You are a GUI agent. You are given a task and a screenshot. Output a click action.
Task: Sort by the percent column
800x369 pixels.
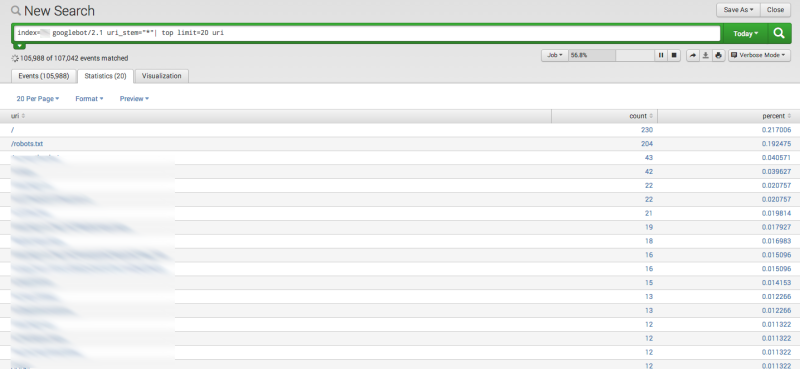tap(777, 116)
